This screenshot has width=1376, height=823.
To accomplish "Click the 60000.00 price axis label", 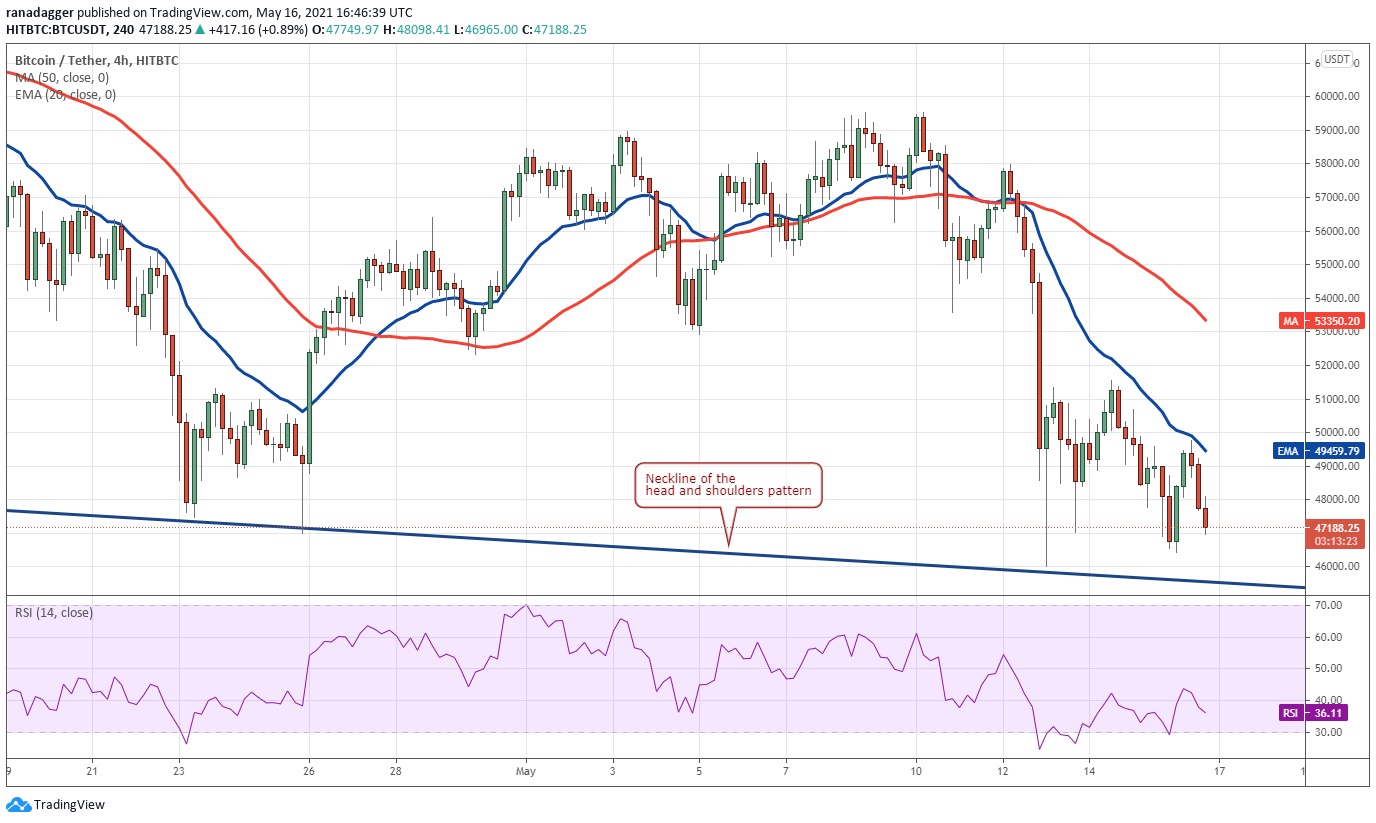I will [x=1338, y=97].
